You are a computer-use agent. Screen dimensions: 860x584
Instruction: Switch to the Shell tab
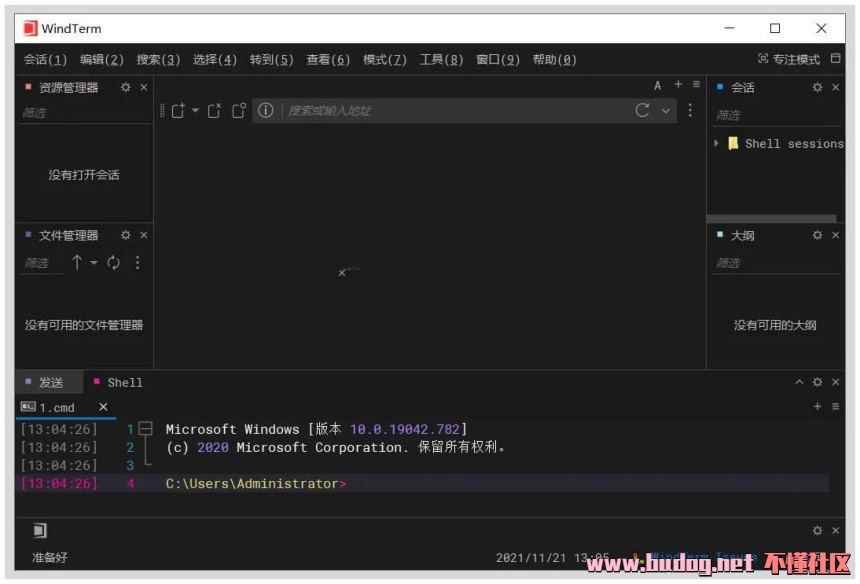point(118,382)
